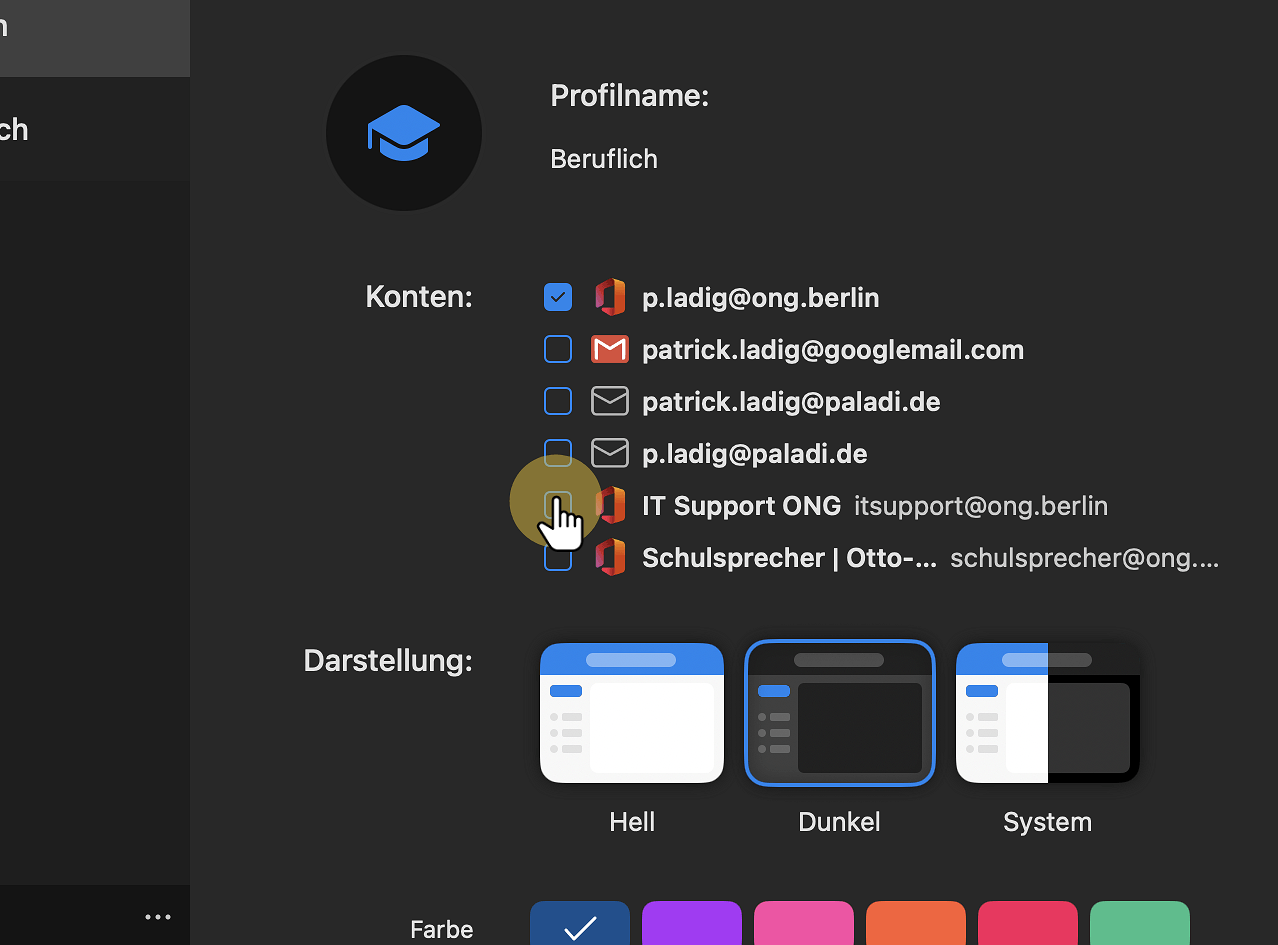Screen dimensions: 1278x945
Task: Select the purple color swatch
Action: point(692,924)
